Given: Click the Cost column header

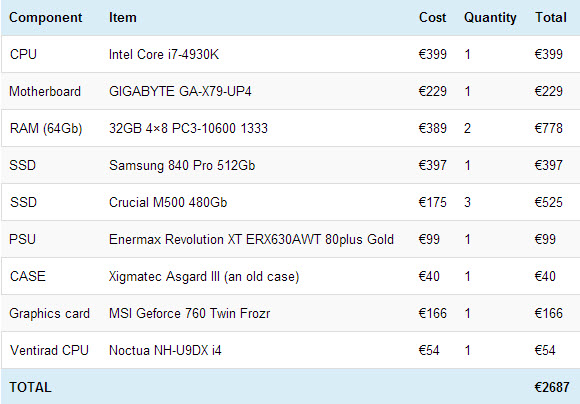Looking at the screenshot, I should [x=432, y=17].
